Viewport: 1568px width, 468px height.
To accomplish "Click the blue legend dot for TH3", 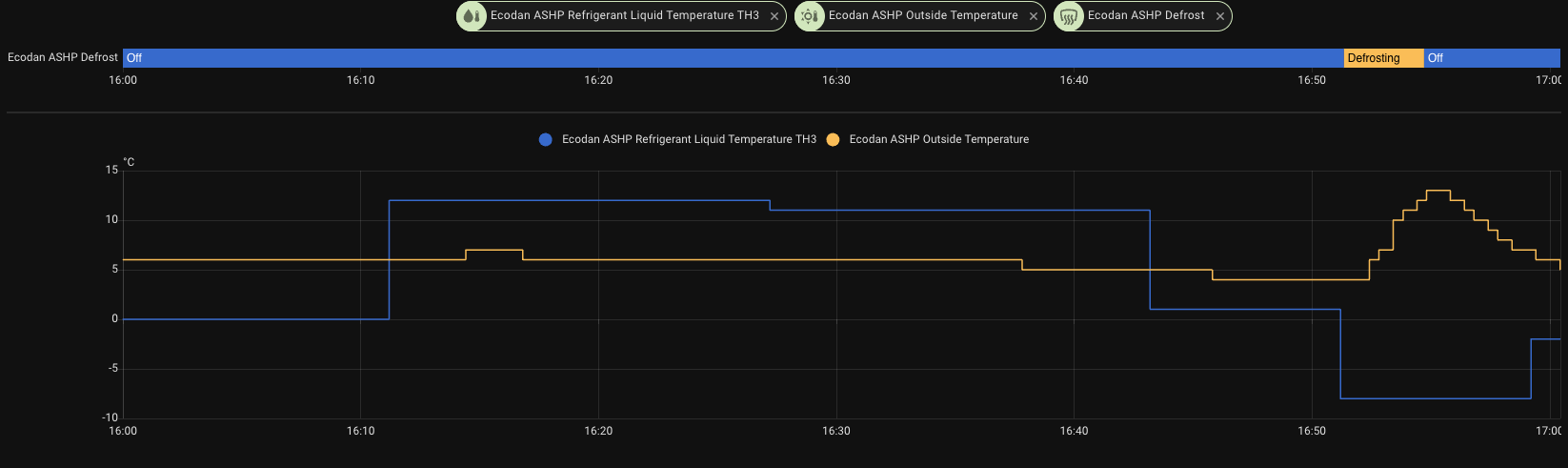I will (546, 139).
